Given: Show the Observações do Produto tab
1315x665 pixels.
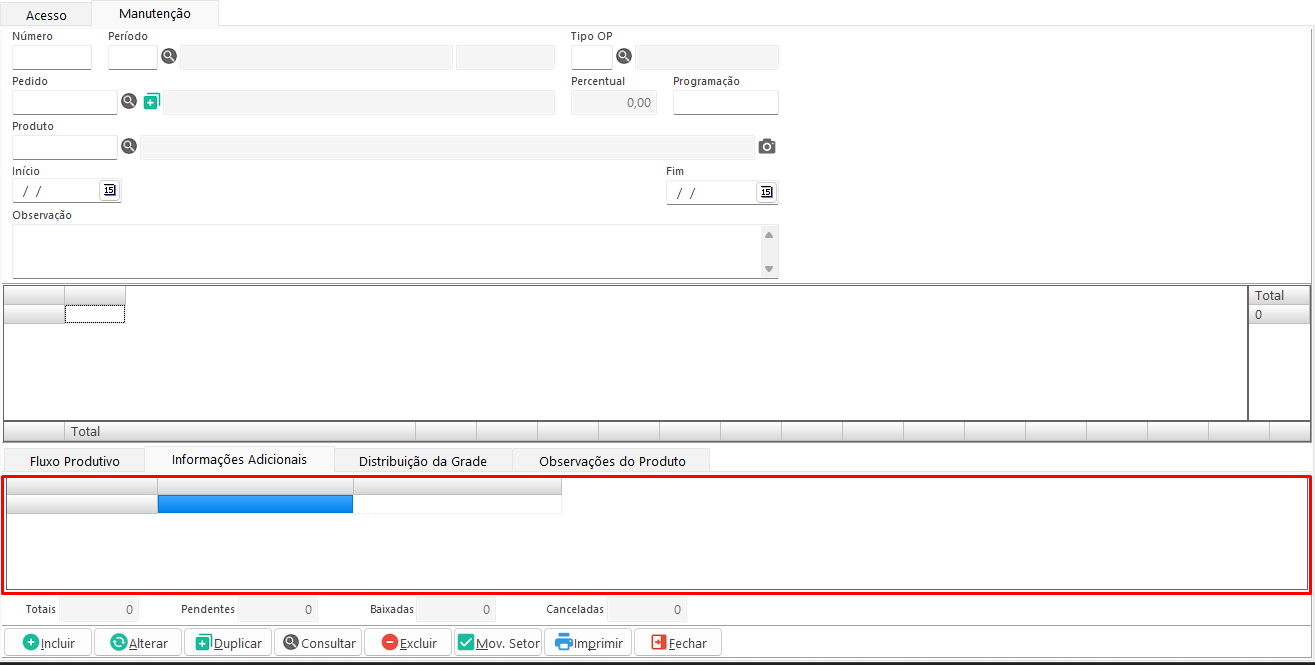Looking at the screenshot, I should click(x=612, y=461).
